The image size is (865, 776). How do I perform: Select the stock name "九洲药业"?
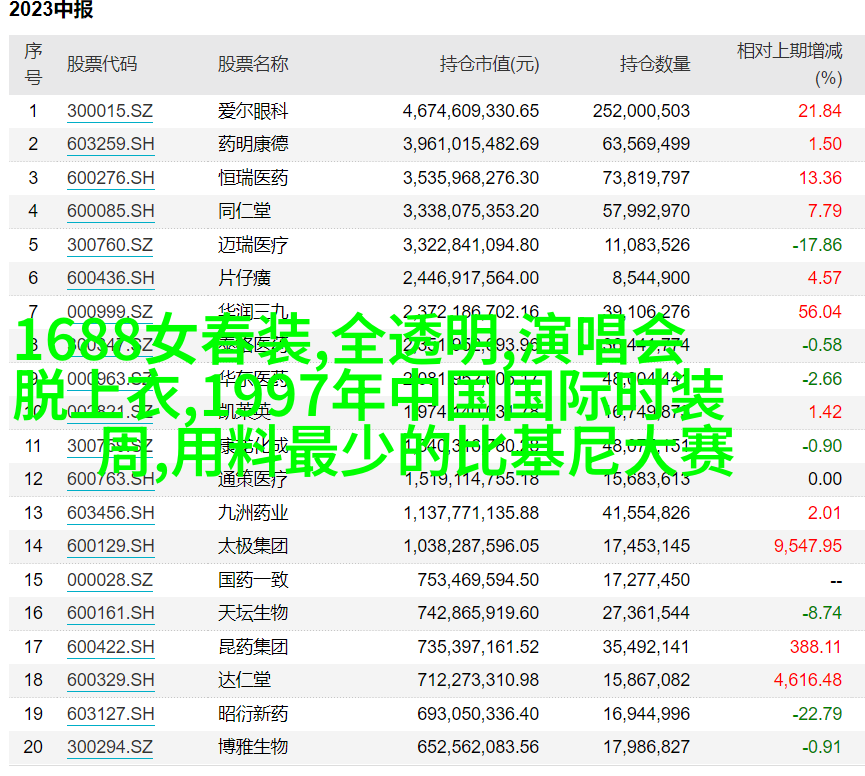click(253, 512)
